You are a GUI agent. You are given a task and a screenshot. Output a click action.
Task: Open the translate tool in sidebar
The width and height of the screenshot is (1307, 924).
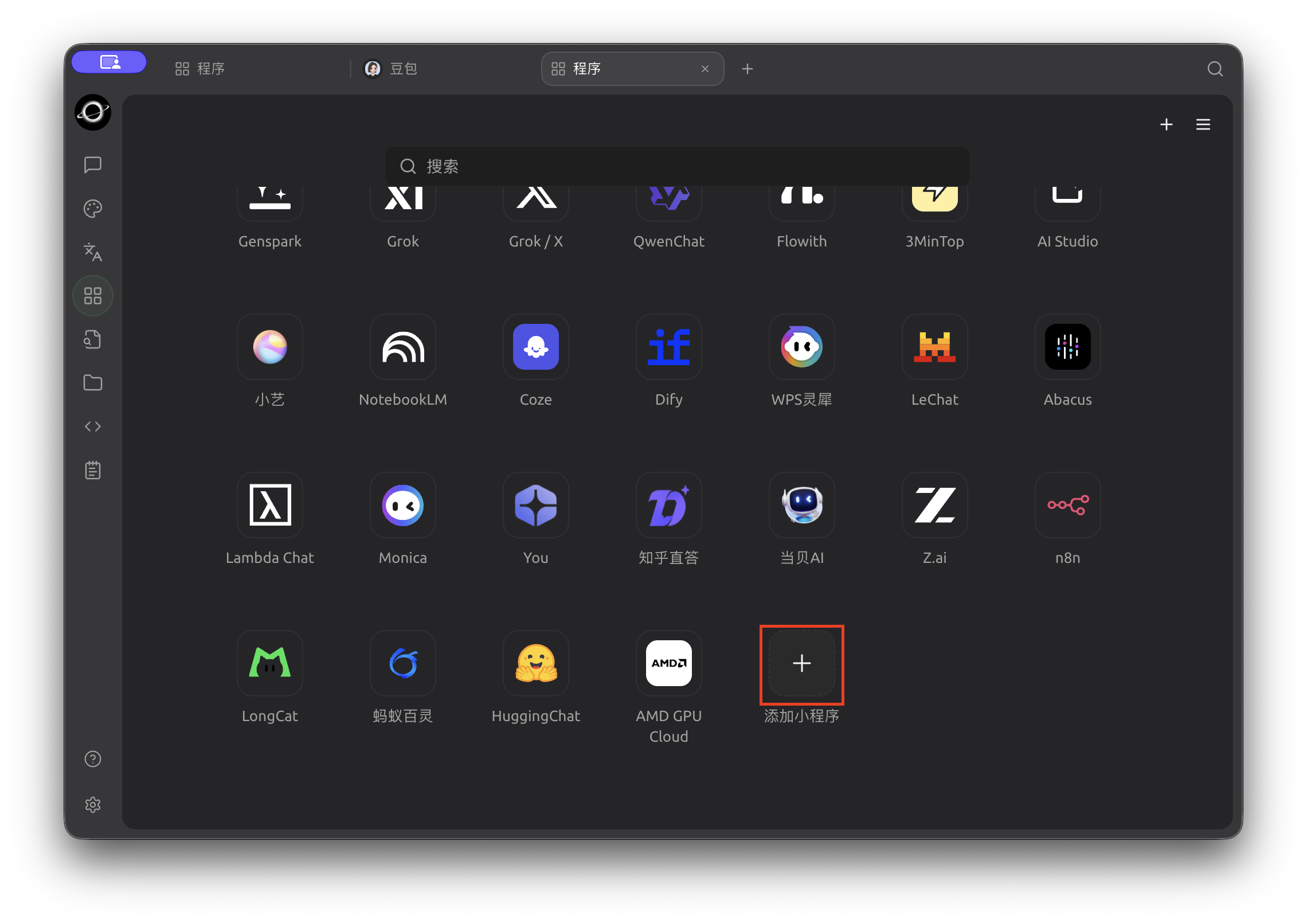[x=93, y=252]
